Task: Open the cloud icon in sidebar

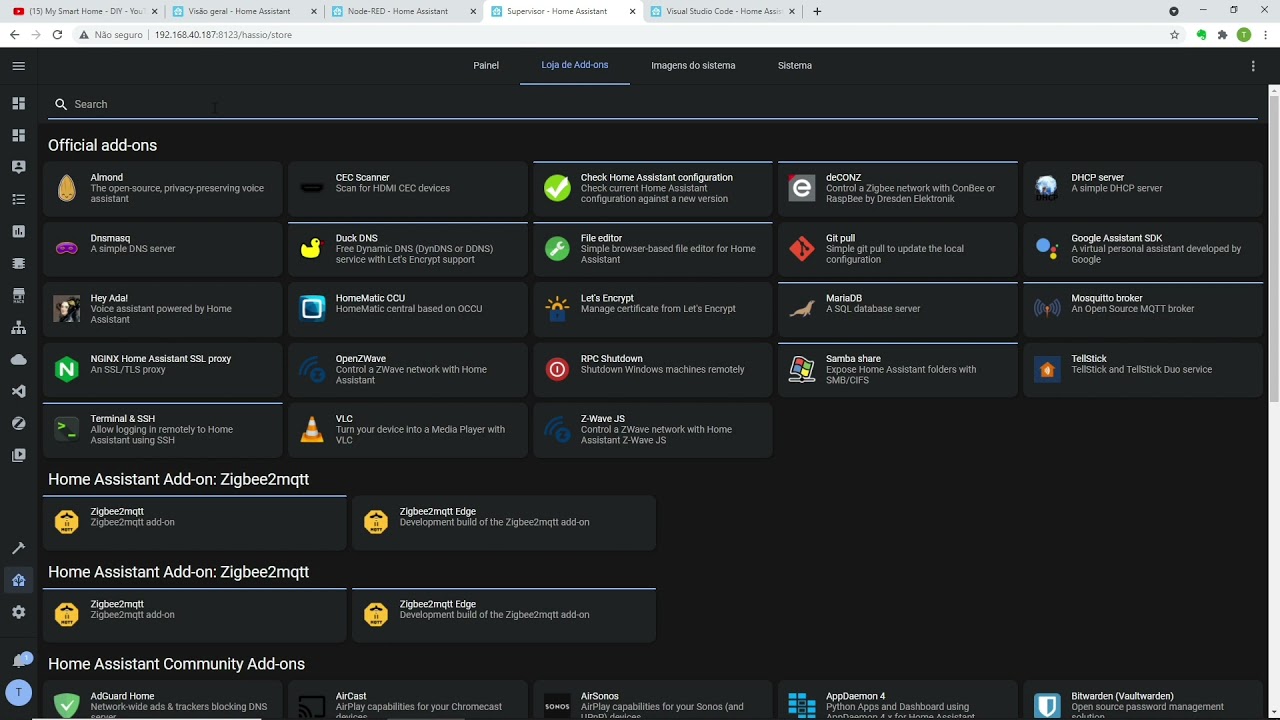Action: pos(18,359)
